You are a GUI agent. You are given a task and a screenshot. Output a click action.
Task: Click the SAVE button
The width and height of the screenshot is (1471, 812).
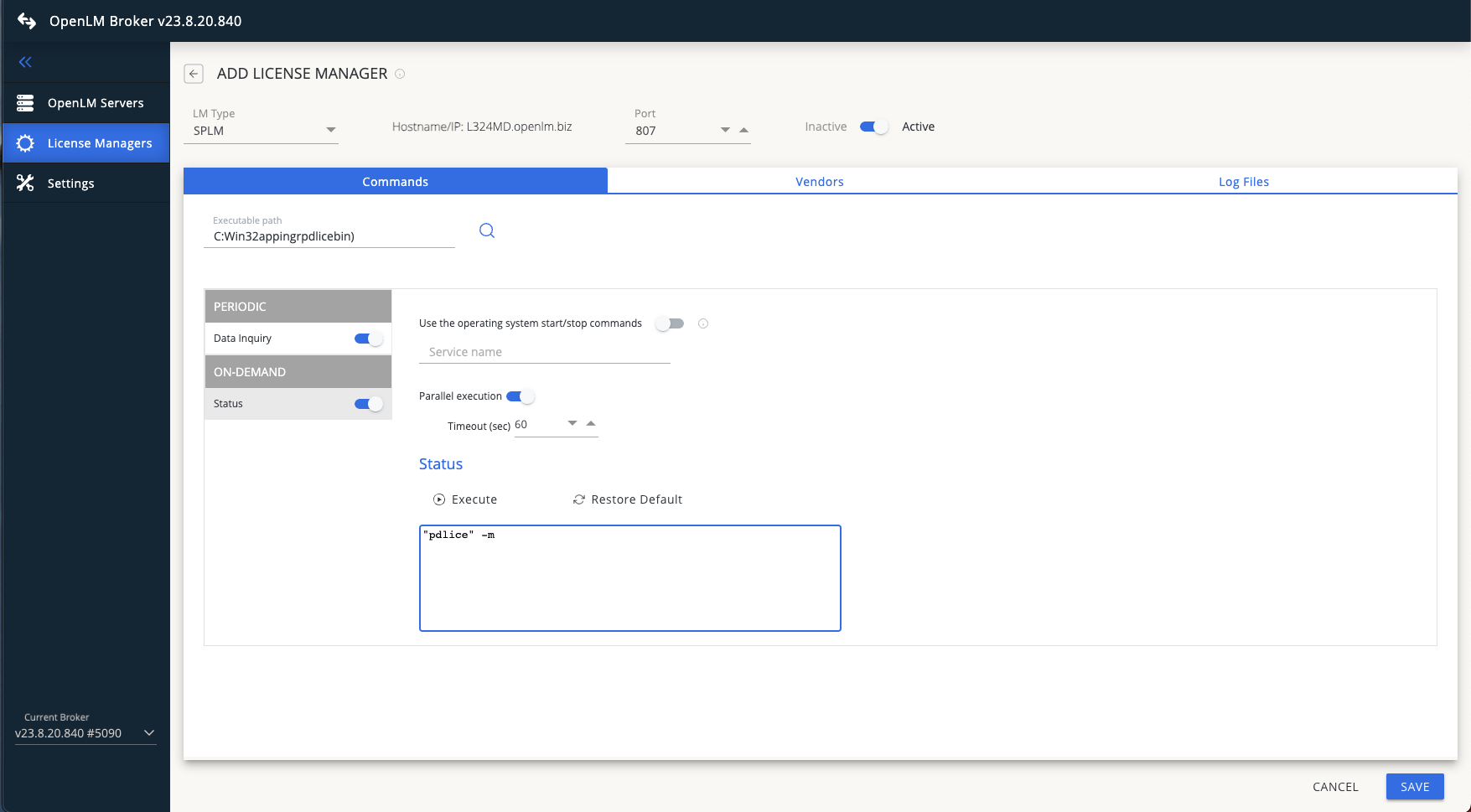point(1414,787)
